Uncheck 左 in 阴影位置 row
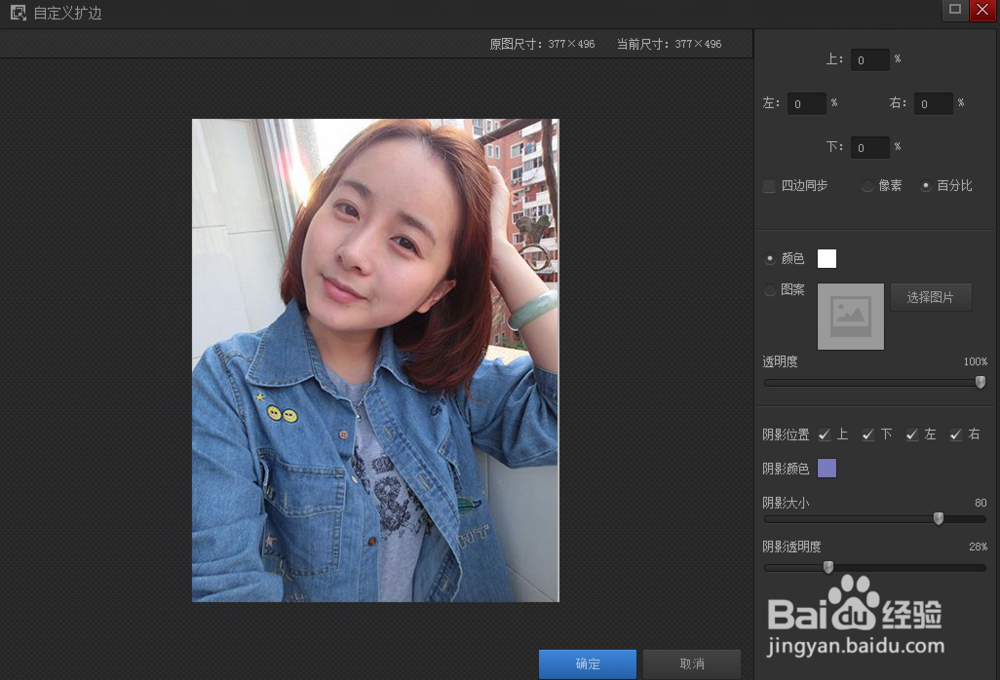This screenshot has width=1000, height=680. coord(911,434)
